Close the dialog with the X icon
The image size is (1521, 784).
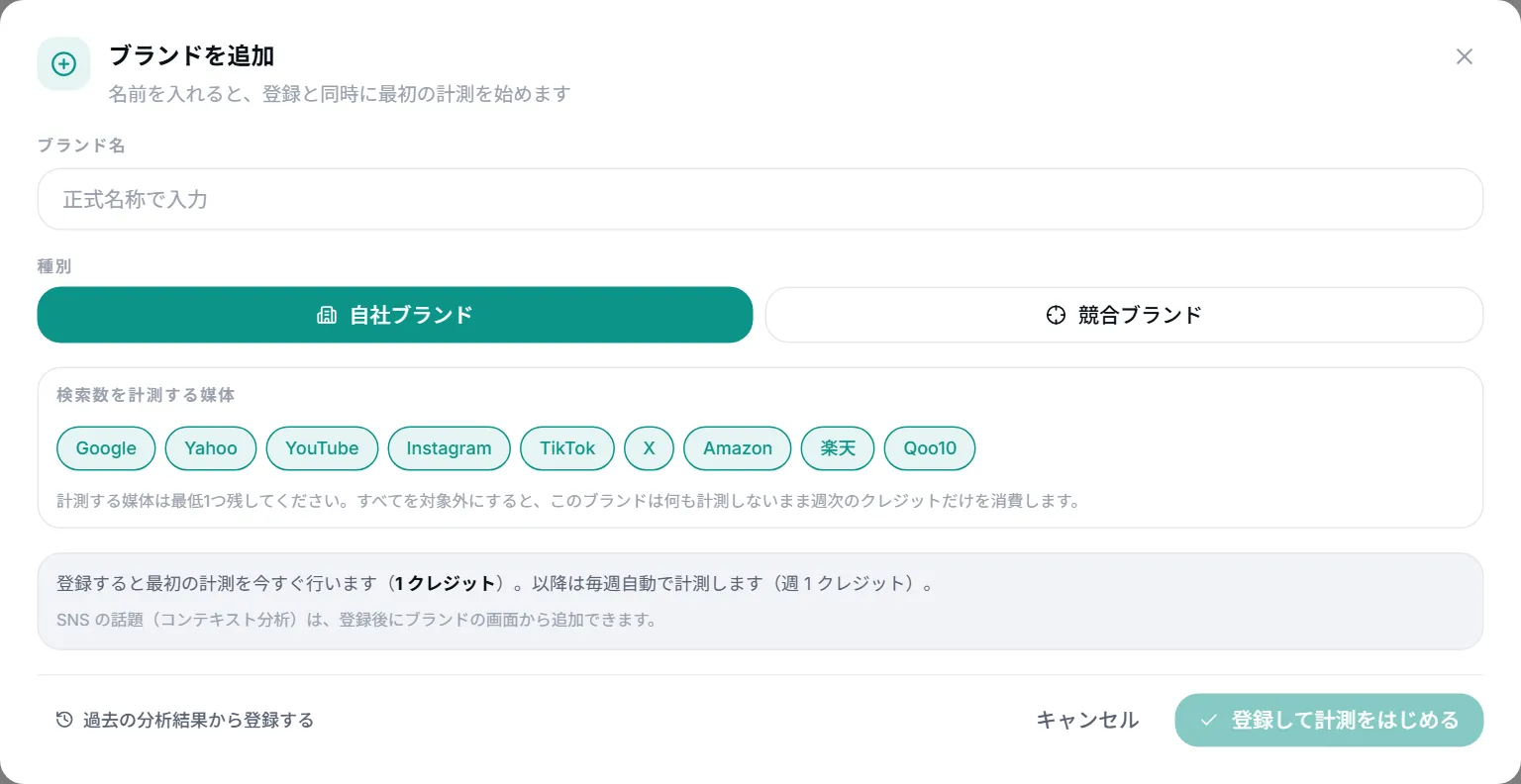[x=1465, y=56]
